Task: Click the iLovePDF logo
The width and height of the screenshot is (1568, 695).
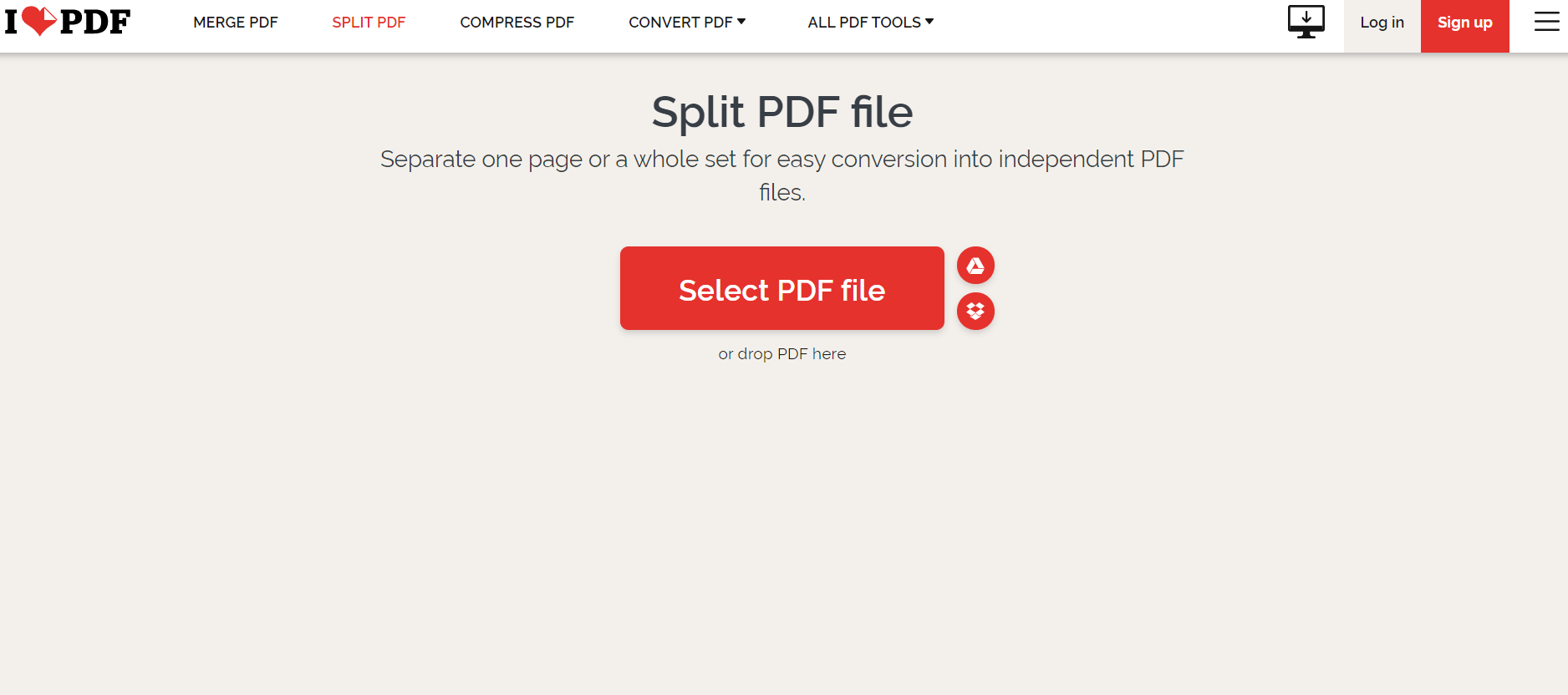Action: [x=68, y=22]
